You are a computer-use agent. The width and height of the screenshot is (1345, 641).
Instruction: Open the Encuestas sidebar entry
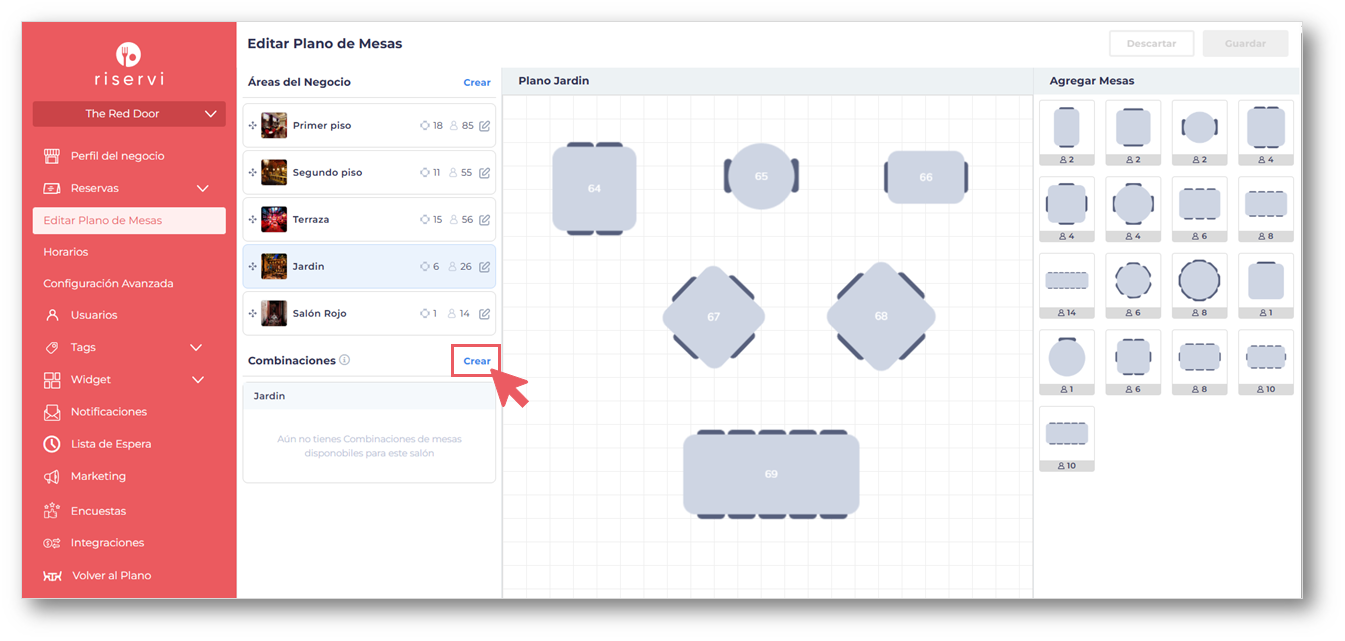point(85,511)
